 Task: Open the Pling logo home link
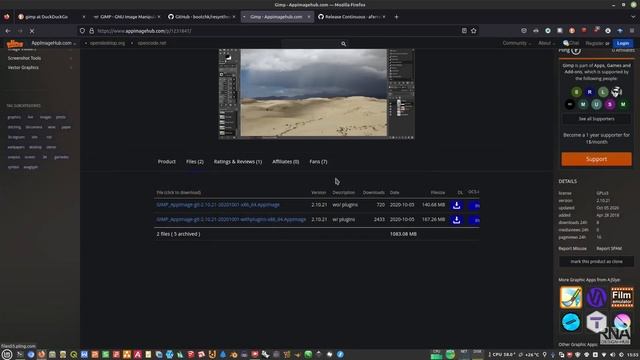pos(15,43)
